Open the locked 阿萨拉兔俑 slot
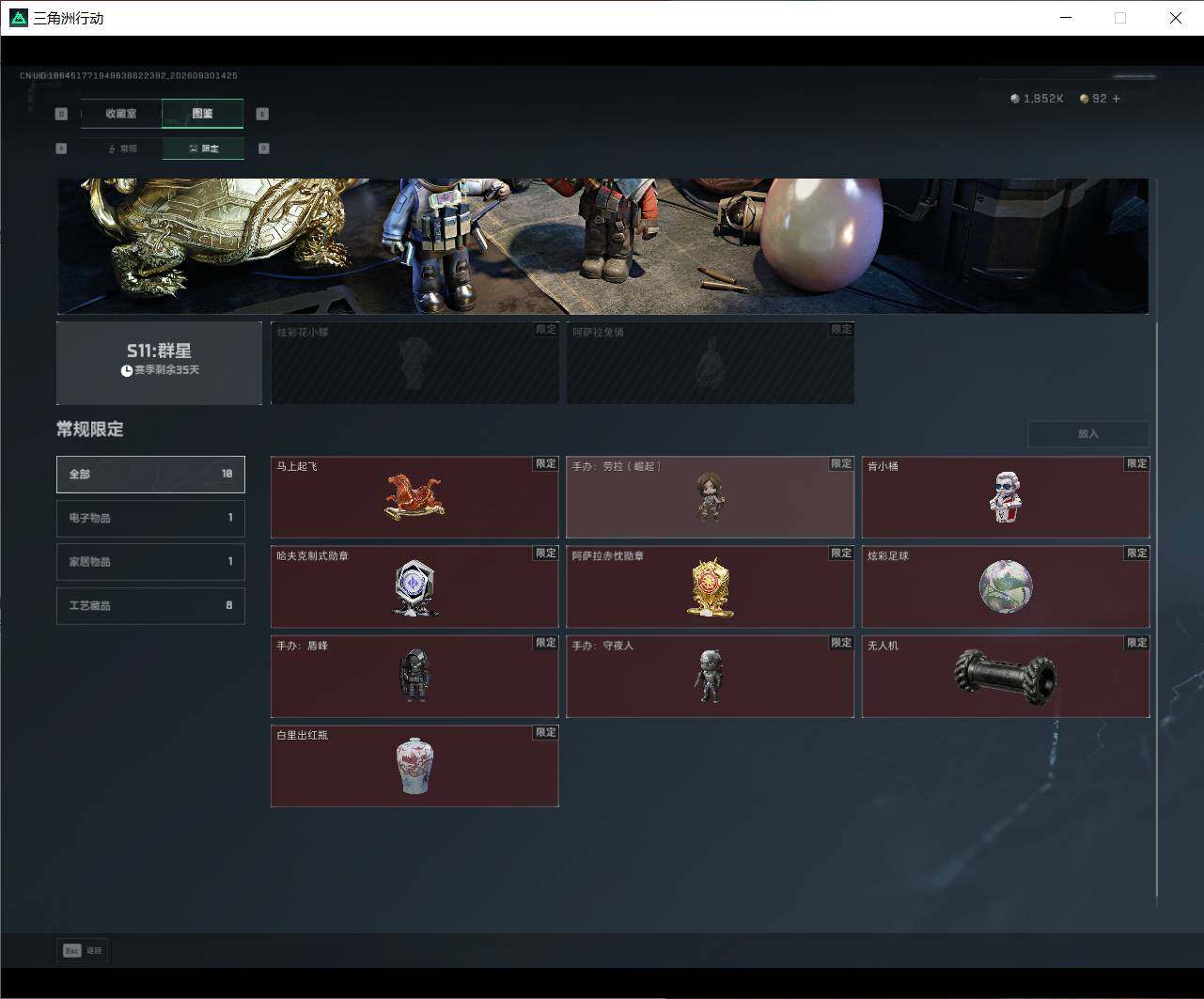Screen dimensions: 1204x999 (x=710, y=363)
